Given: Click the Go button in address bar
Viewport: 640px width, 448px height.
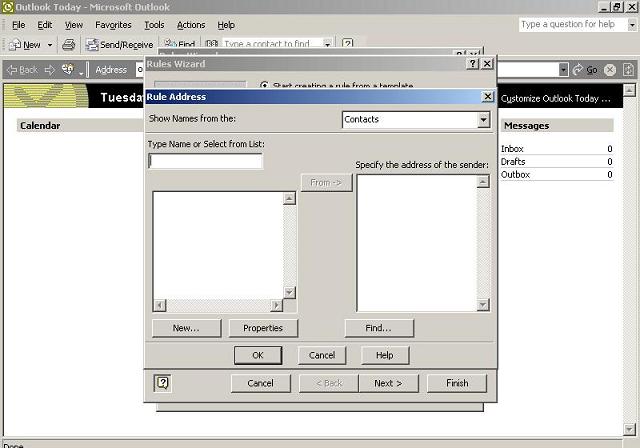Looking at the screenshot, I should [x=585, y=70].
